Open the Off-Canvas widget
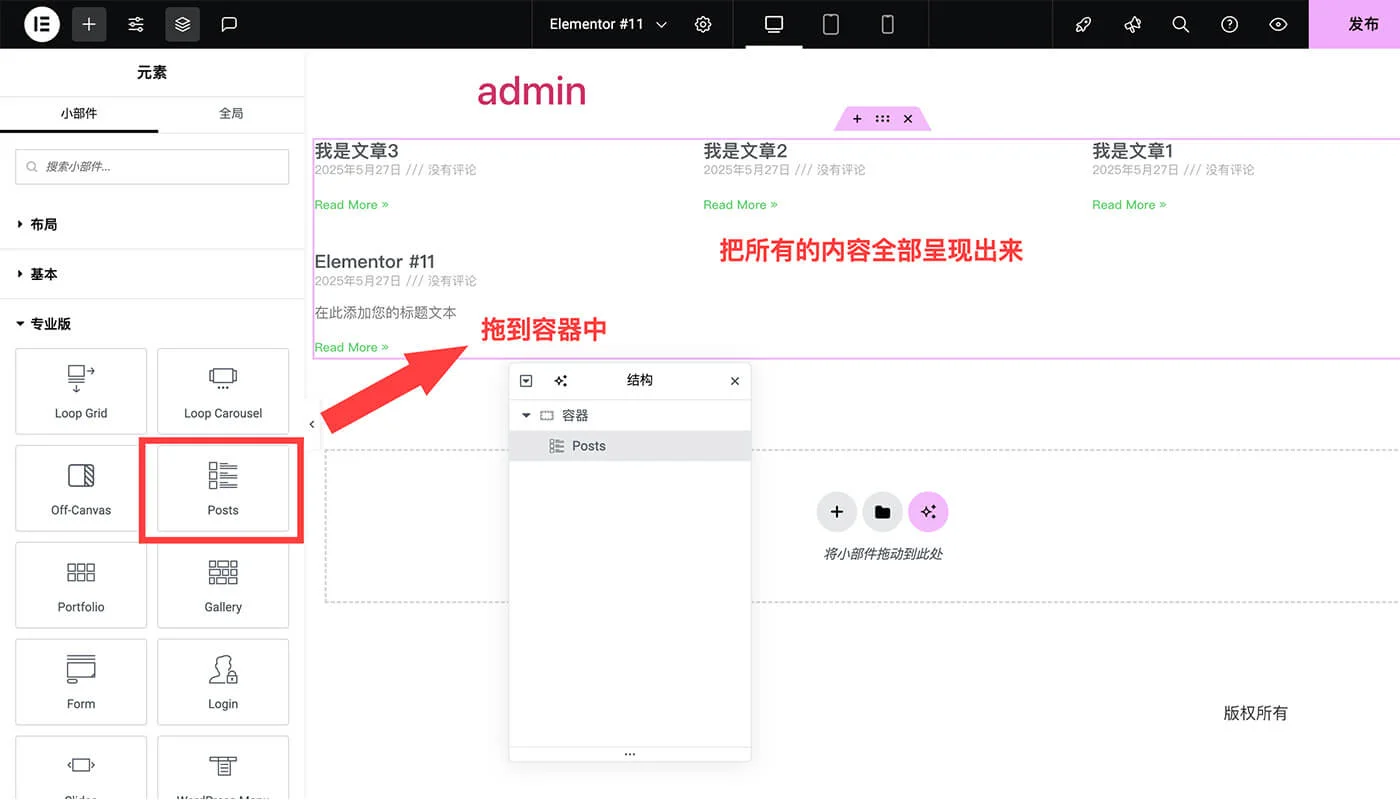The image size is (1400, 800). 81,488
